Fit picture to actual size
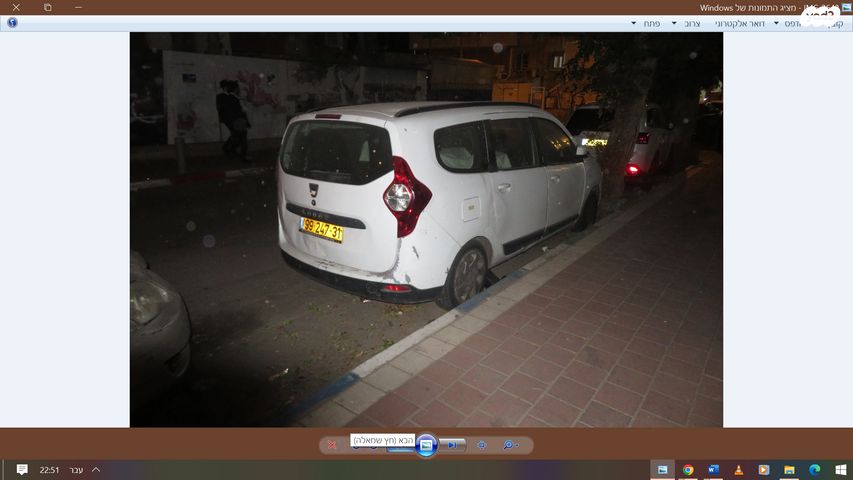The width and height of the screenshot is (853, 480). [x=481, y=445]
